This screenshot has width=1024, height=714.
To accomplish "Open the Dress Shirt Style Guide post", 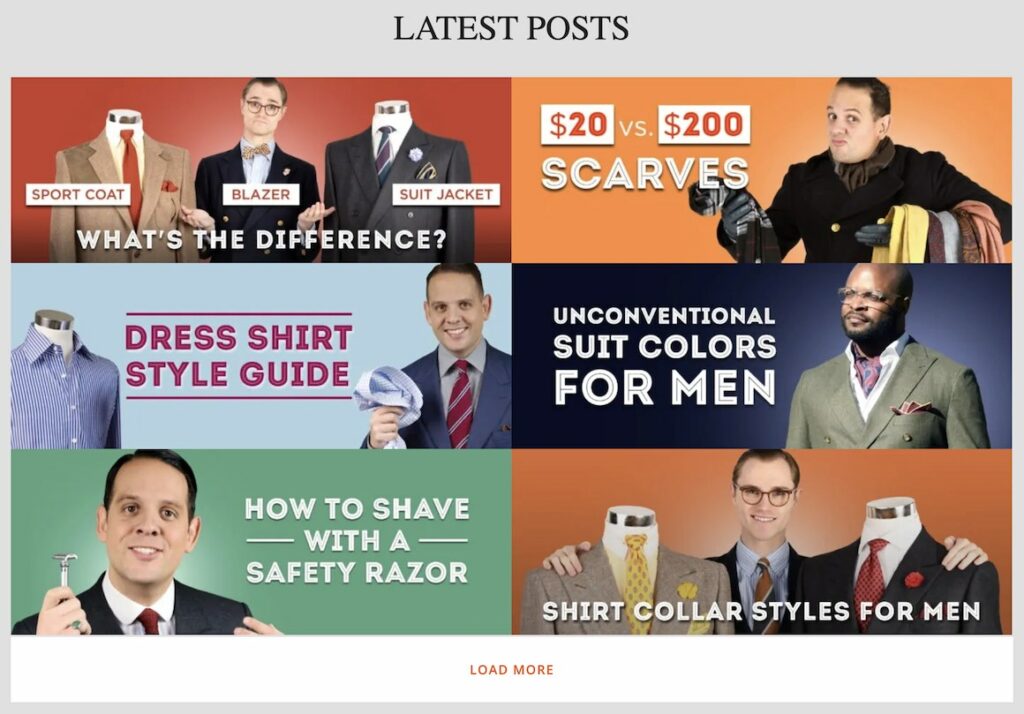I will tap(261, 356).
